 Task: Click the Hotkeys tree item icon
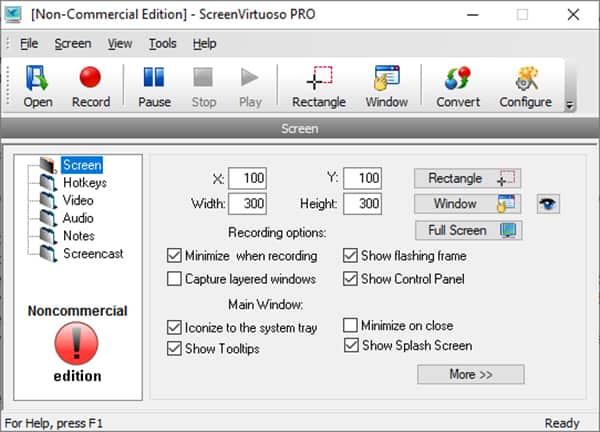pyautogui.click(x=49, y=183)
